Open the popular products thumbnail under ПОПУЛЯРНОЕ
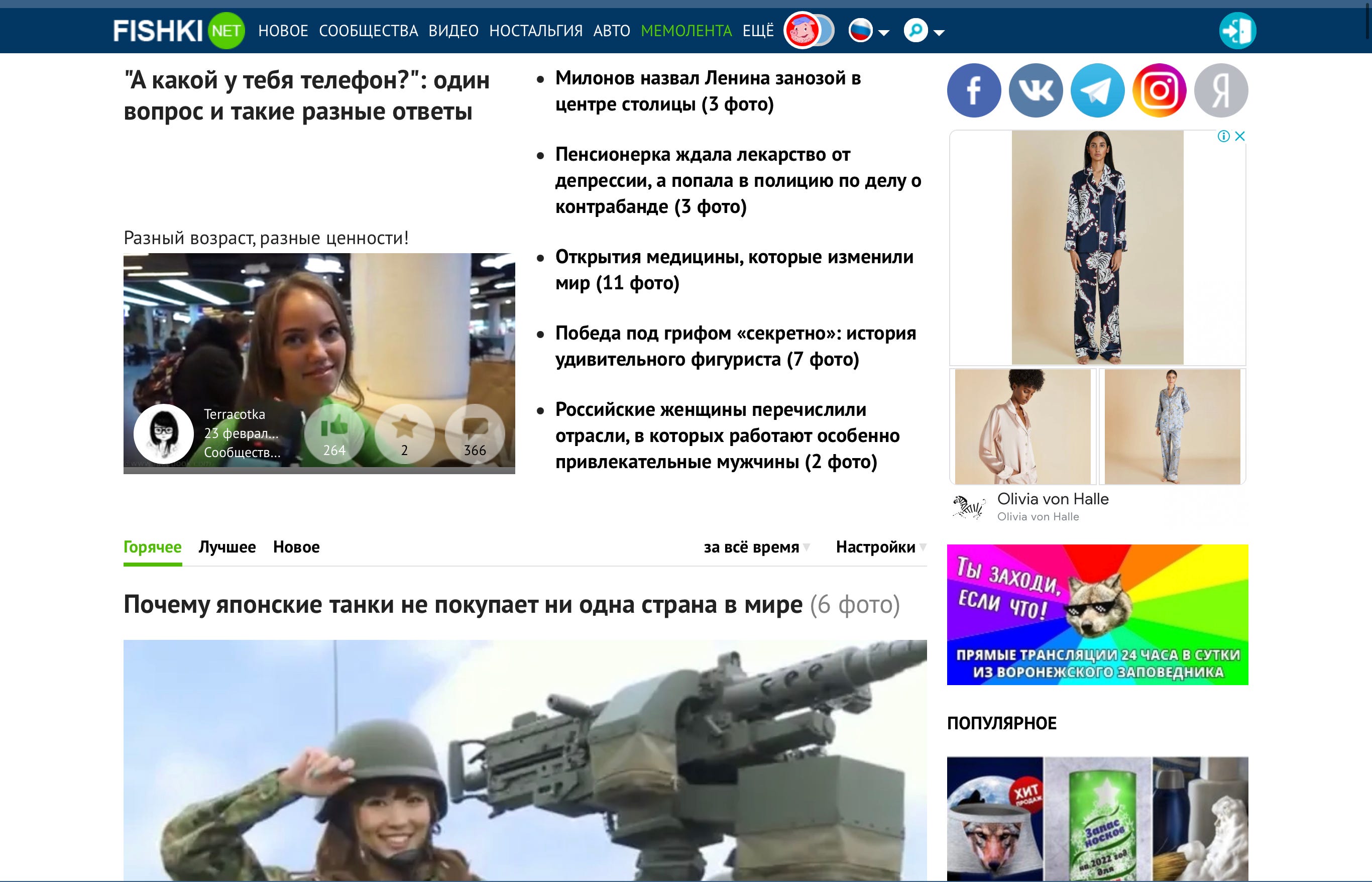Viewport: 1372px width, 882px height. [1098, 819]
